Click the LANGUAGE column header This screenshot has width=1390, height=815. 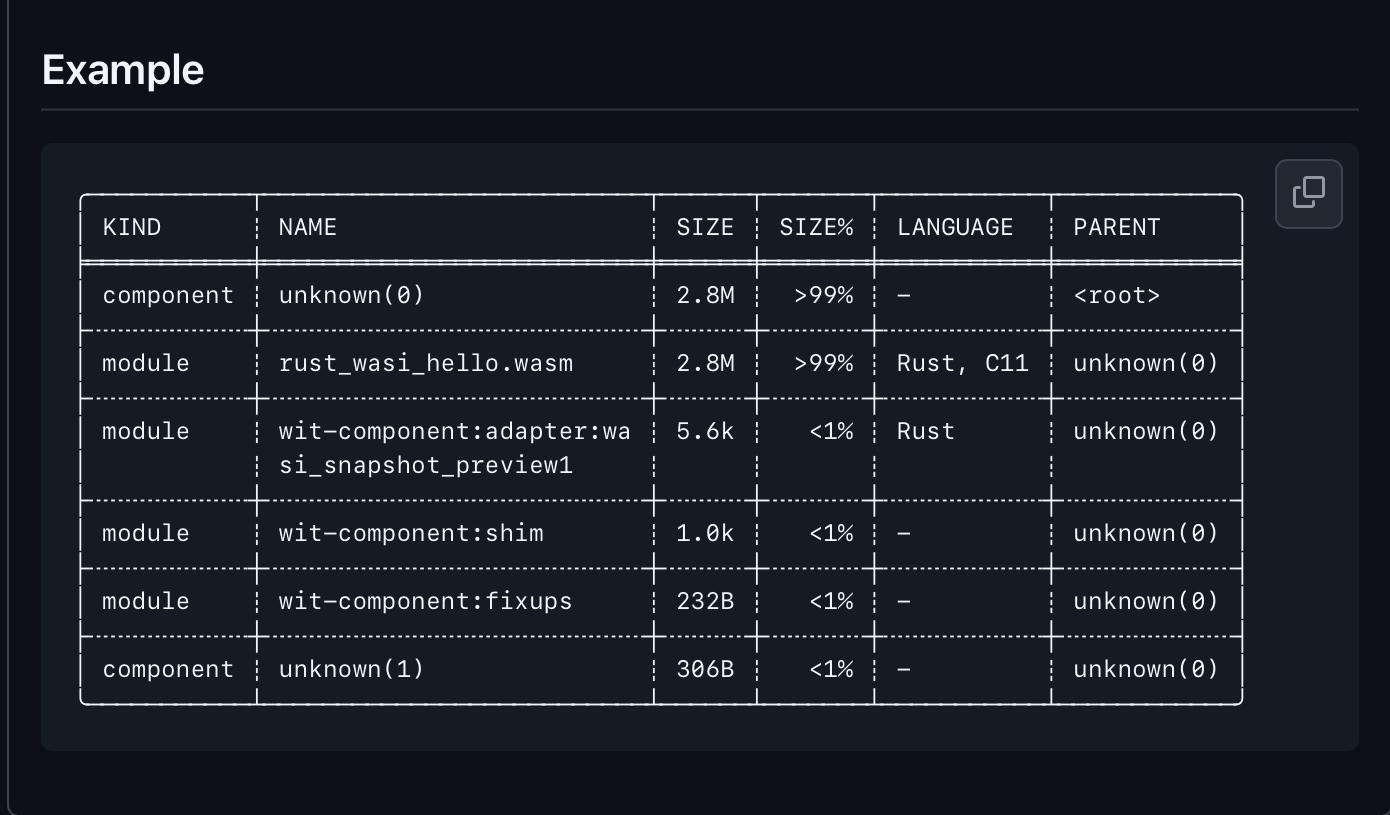pyautogui.click(x=955, y=227)
